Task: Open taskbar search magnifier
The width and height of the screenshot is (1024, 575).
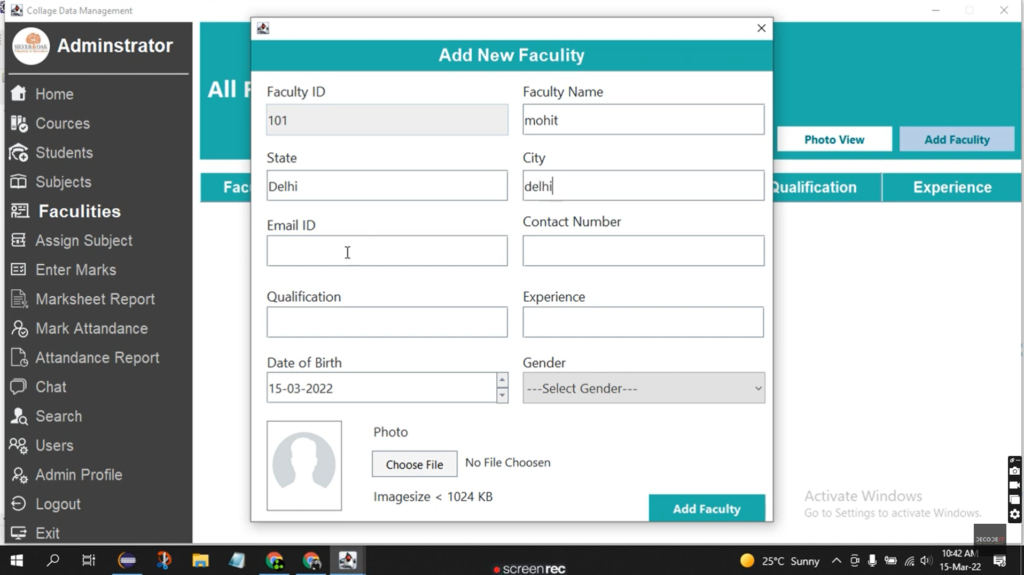Action: click(53, 560)
